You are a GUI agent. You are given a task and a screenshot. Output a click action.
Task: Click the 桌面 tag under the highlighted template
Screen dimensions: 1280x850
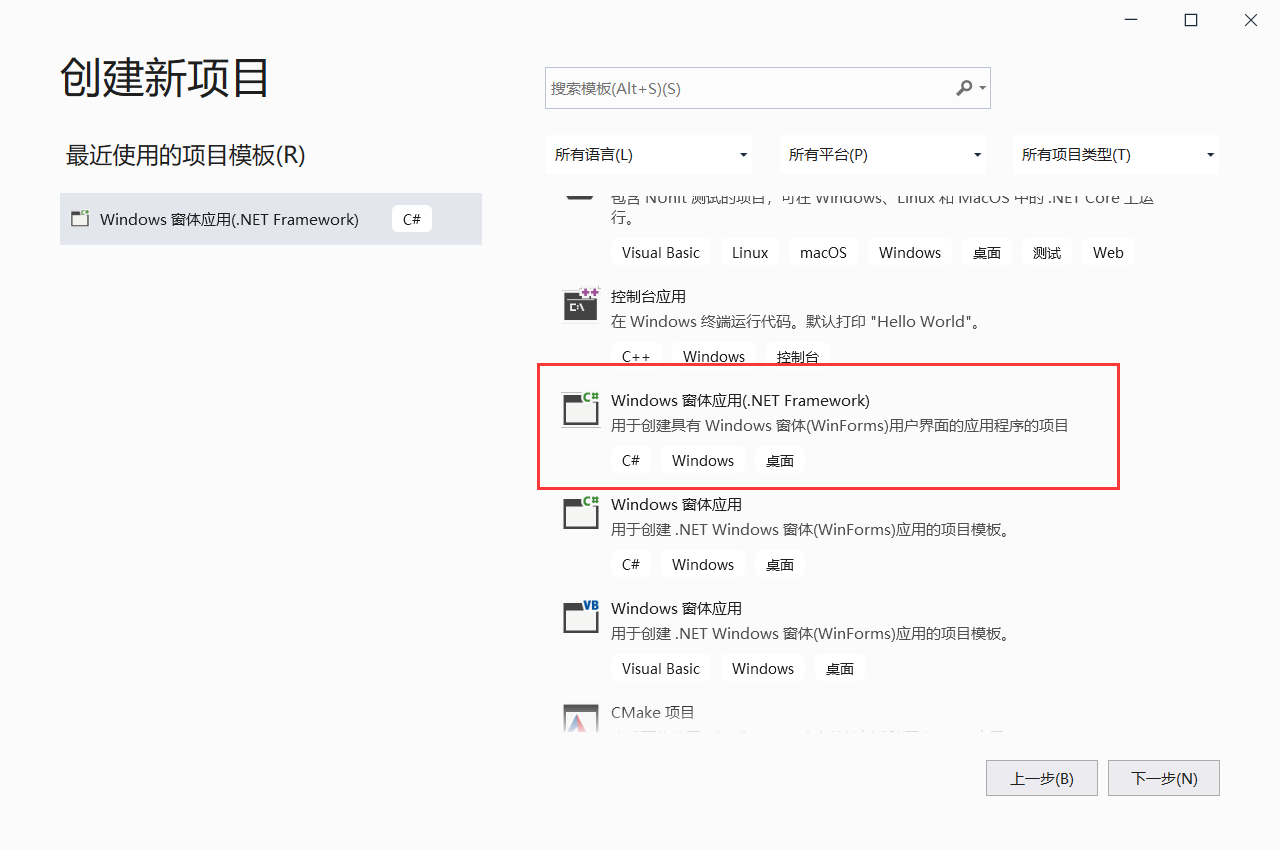779,460
